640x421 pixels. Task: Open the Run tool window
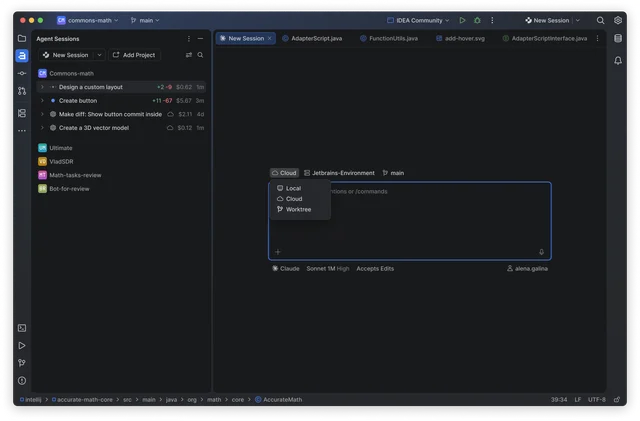tap(22, 345)
